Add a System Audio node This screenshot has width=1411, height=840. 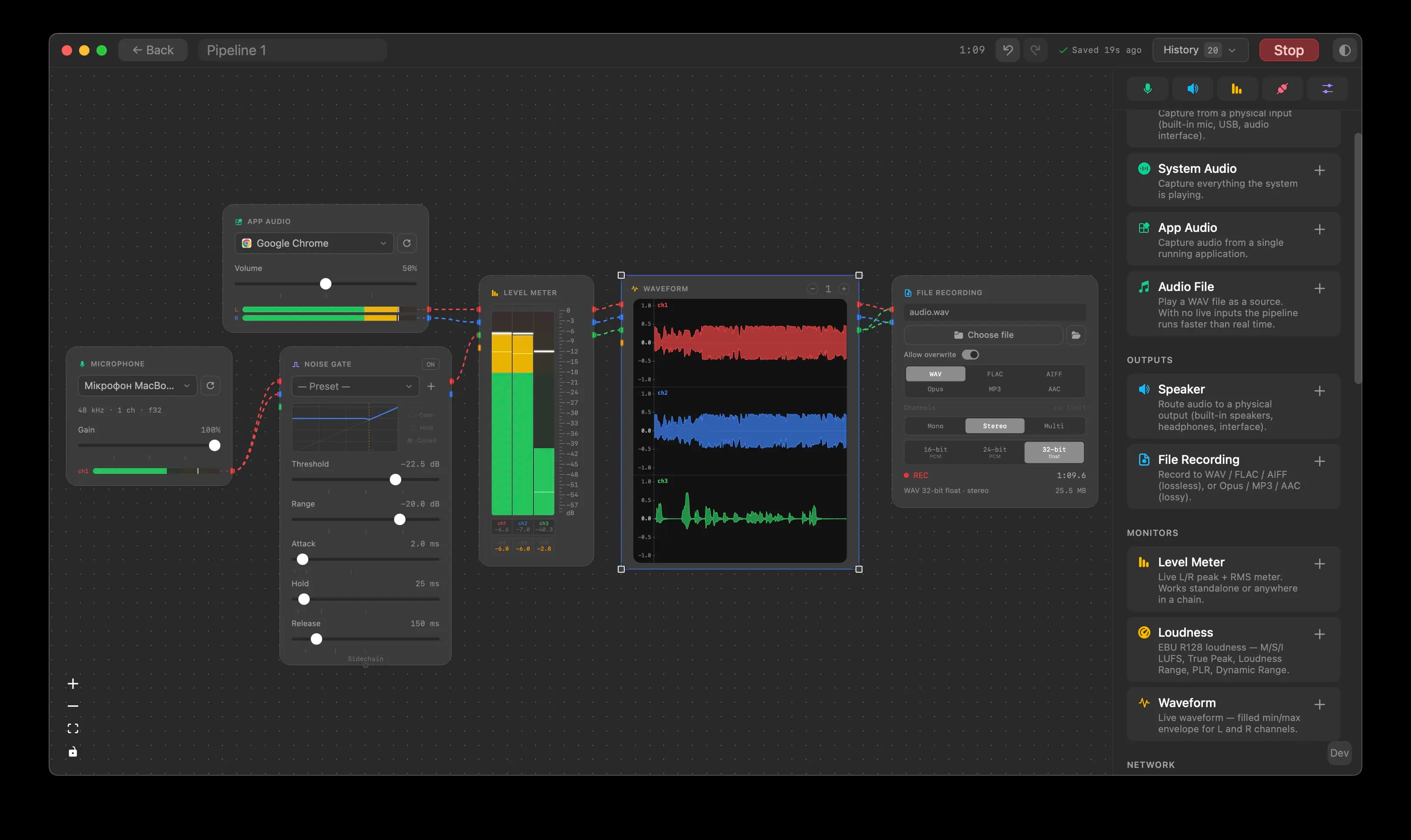1319,170
